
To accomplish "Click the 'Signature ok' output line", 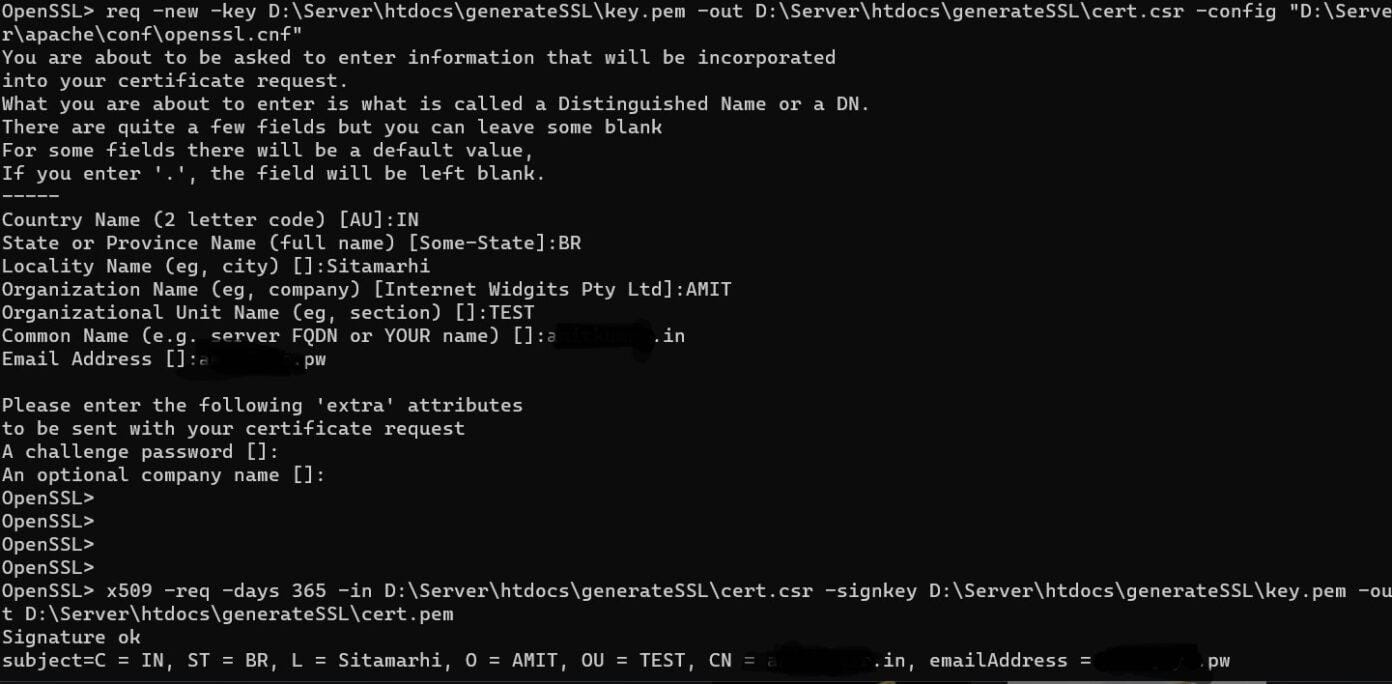I will [71, 637].
